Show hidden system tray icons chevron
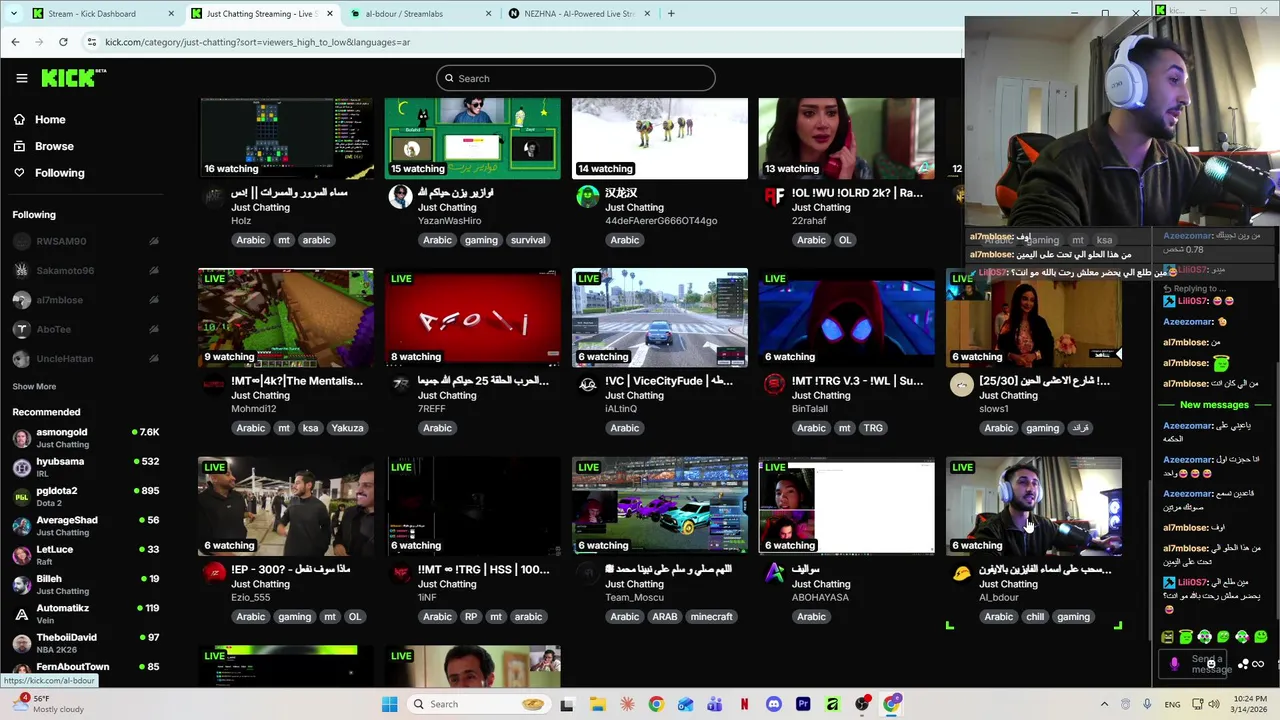1280x720 pixels. click(x=1104, y=704)
